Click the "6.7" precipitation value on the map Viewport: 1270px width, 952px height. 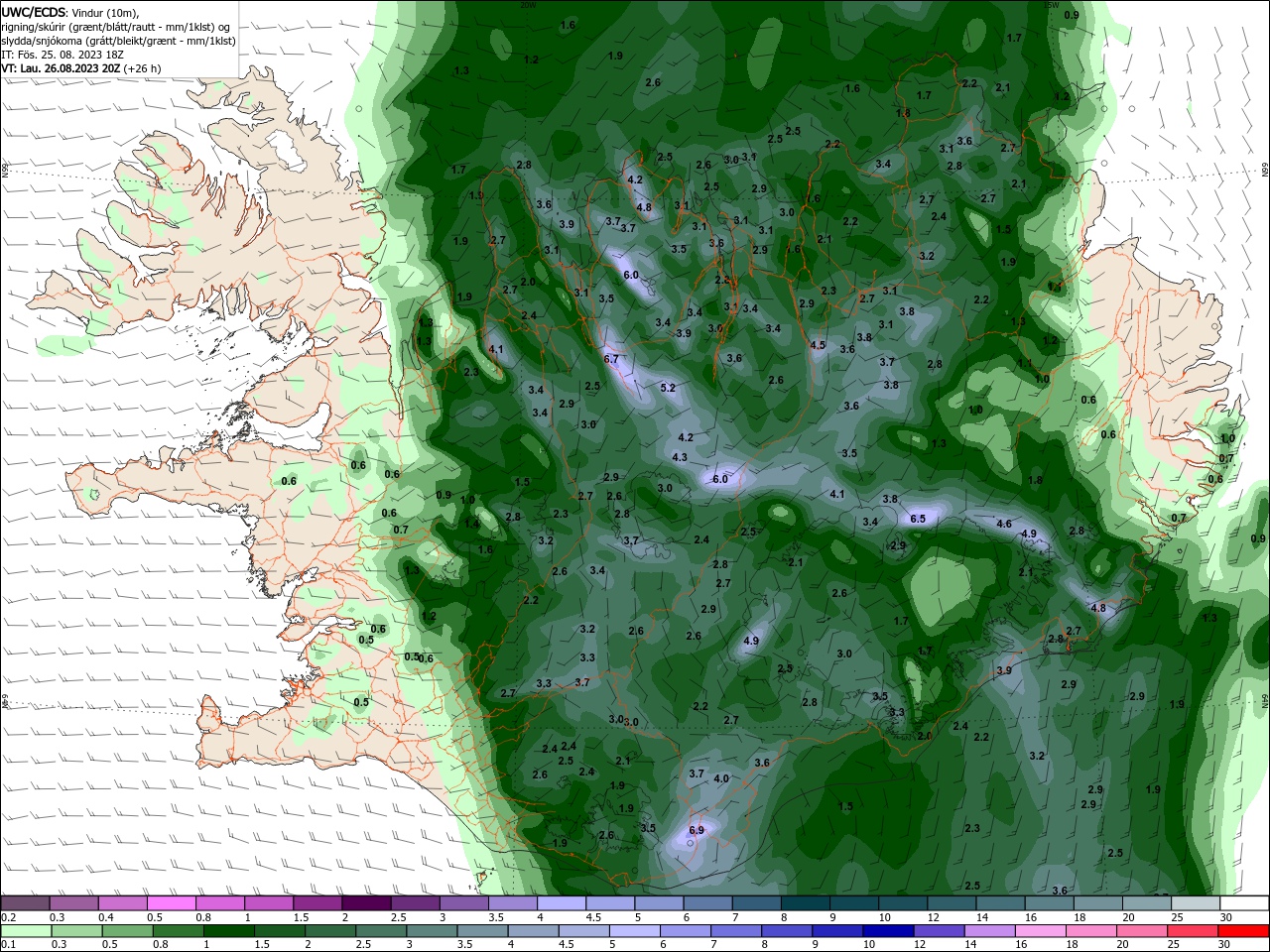click(611, 359)
